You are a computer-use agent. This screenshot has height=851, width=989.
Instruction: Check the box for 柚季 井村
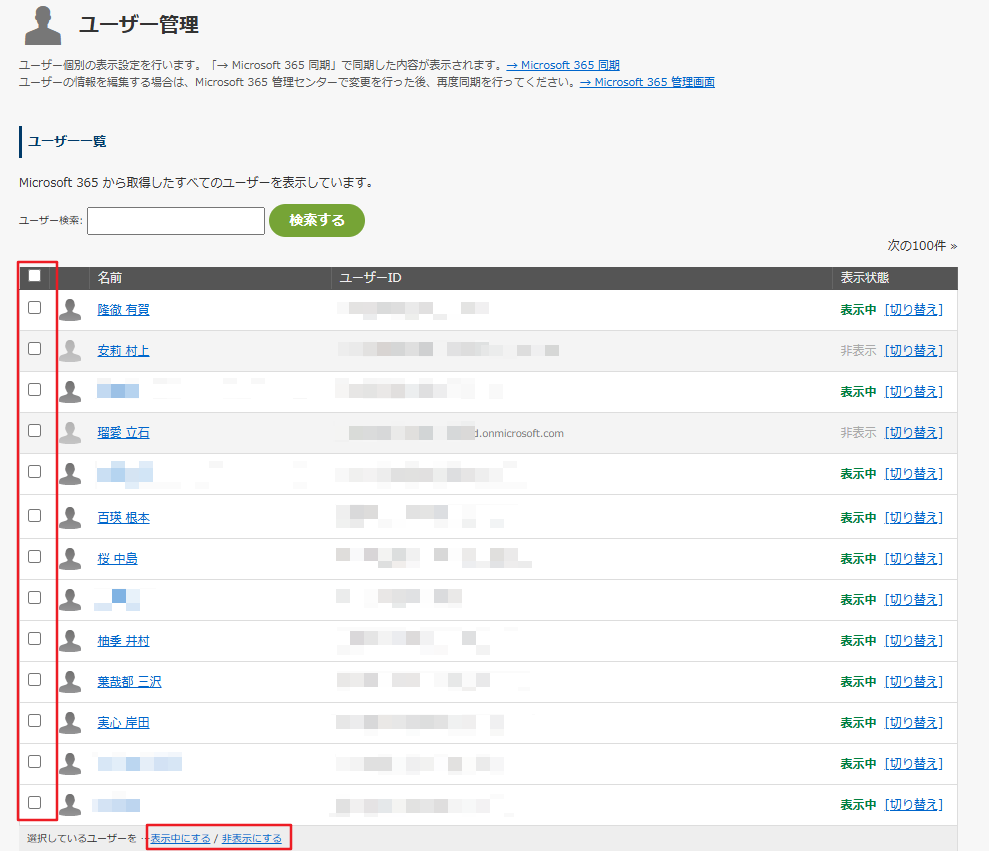pos(35,638)
